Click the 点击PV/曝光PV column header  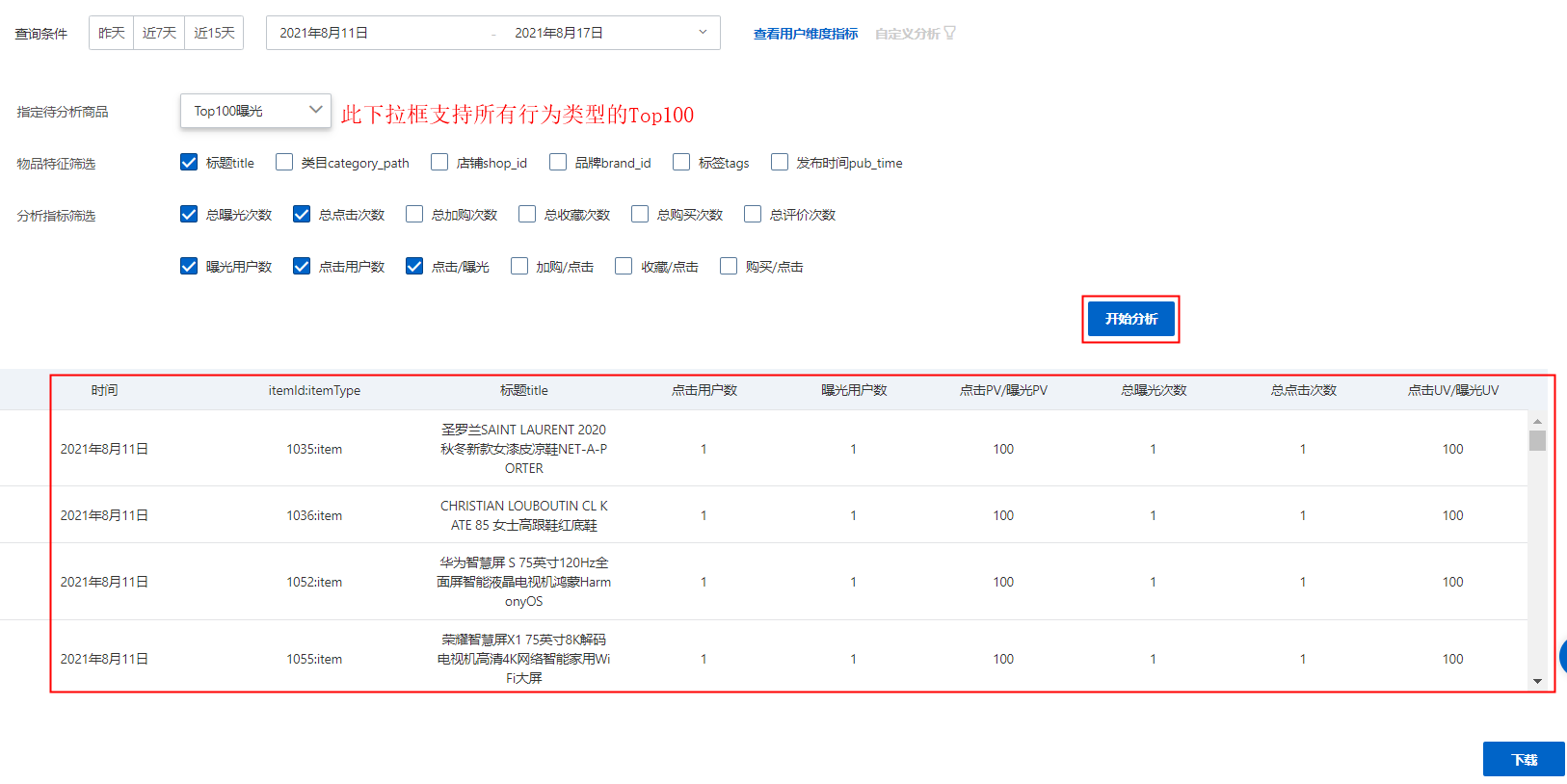(1003, 390)
